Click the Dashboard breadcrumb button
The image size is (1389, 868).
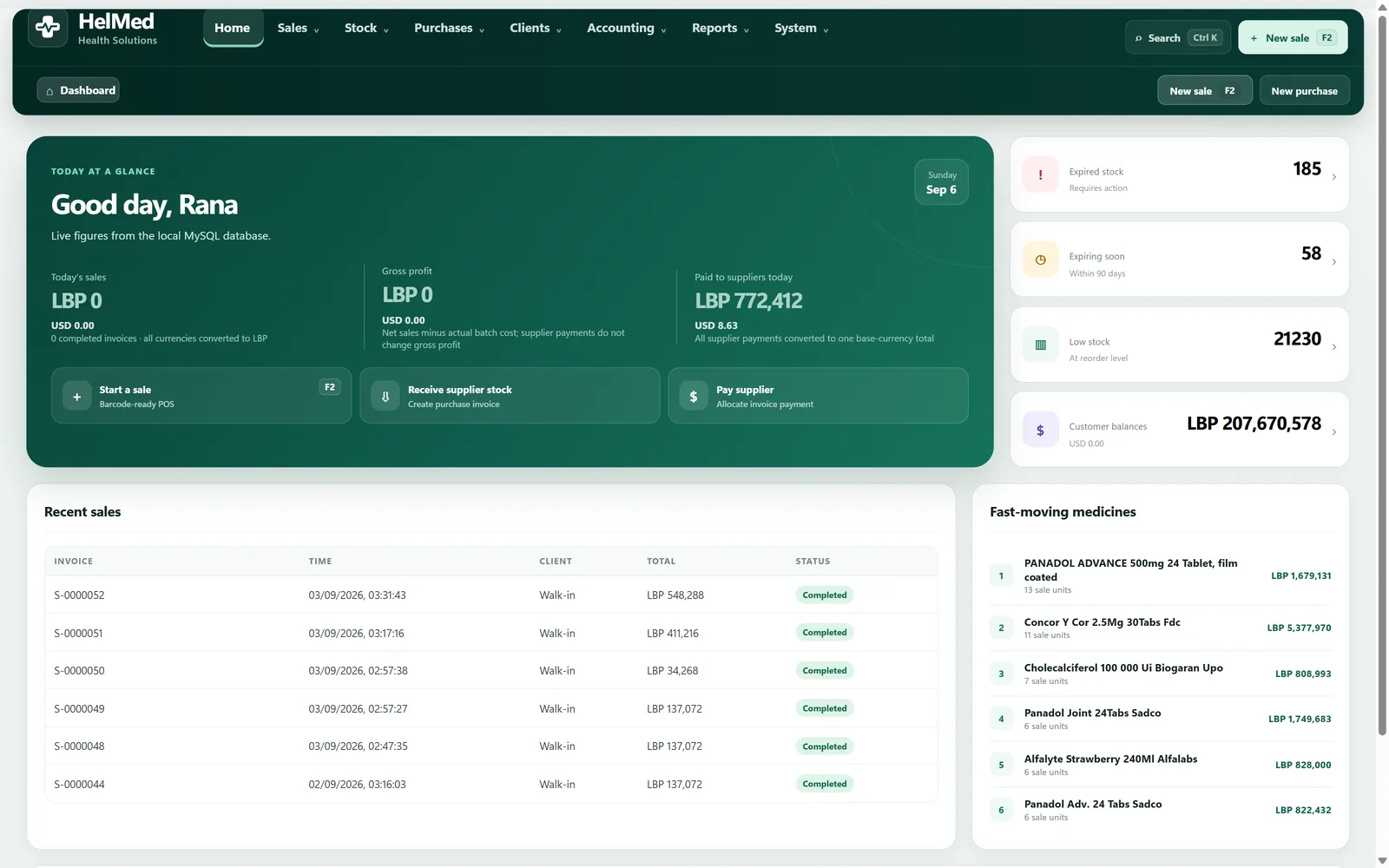pos(78,90)
